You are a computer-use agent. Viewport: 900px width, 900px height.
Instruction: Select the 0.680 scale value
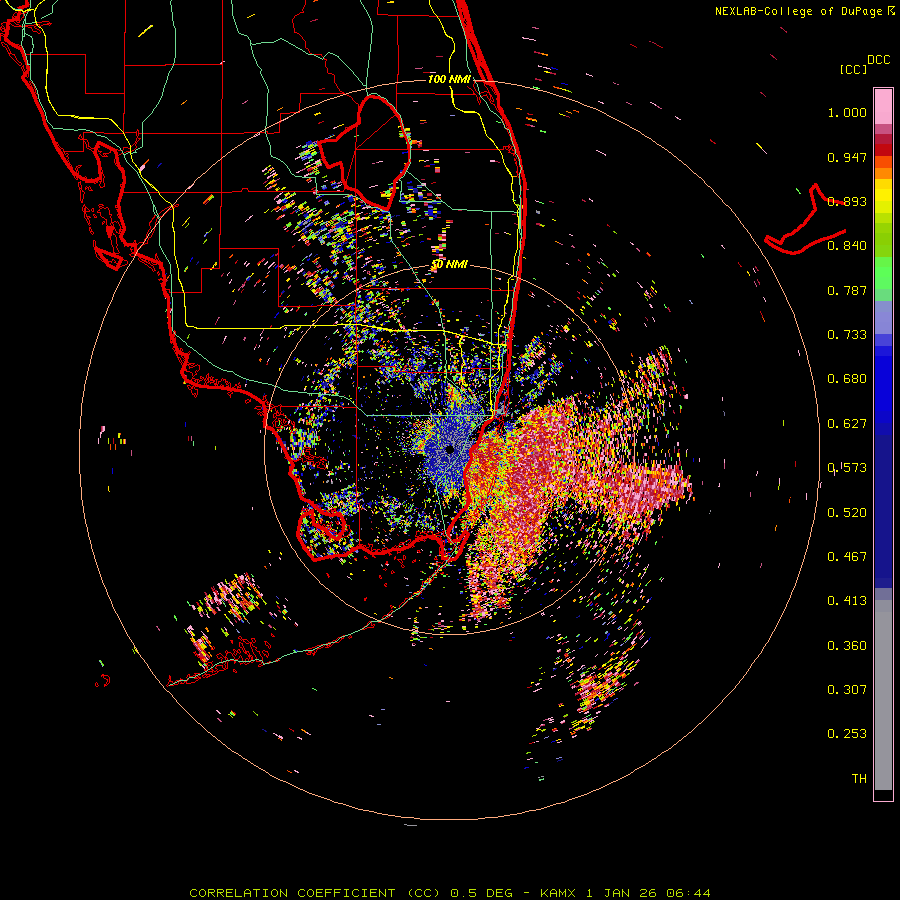[x=847, y=379]
